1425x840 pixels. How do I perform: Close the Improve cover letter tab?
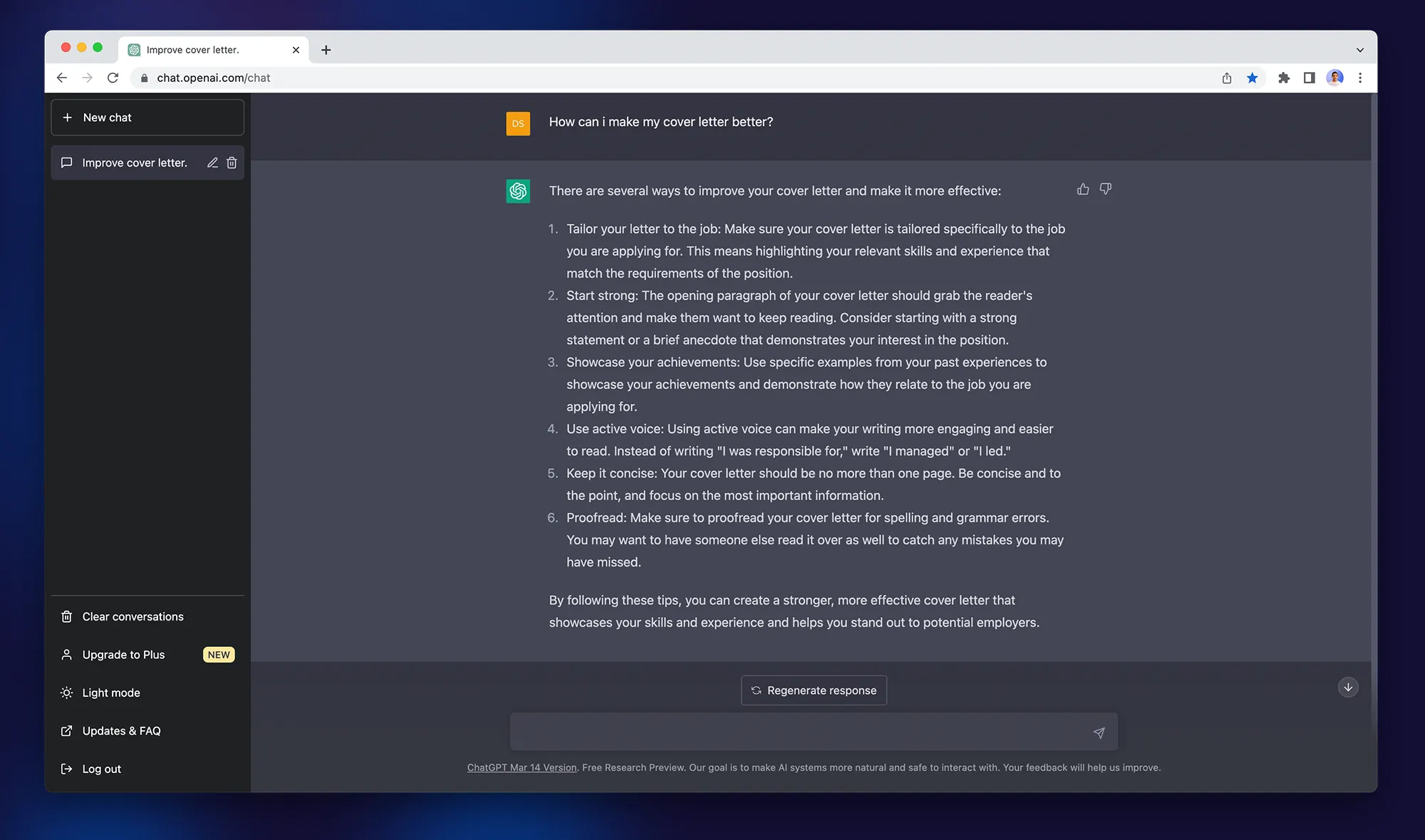296,50
